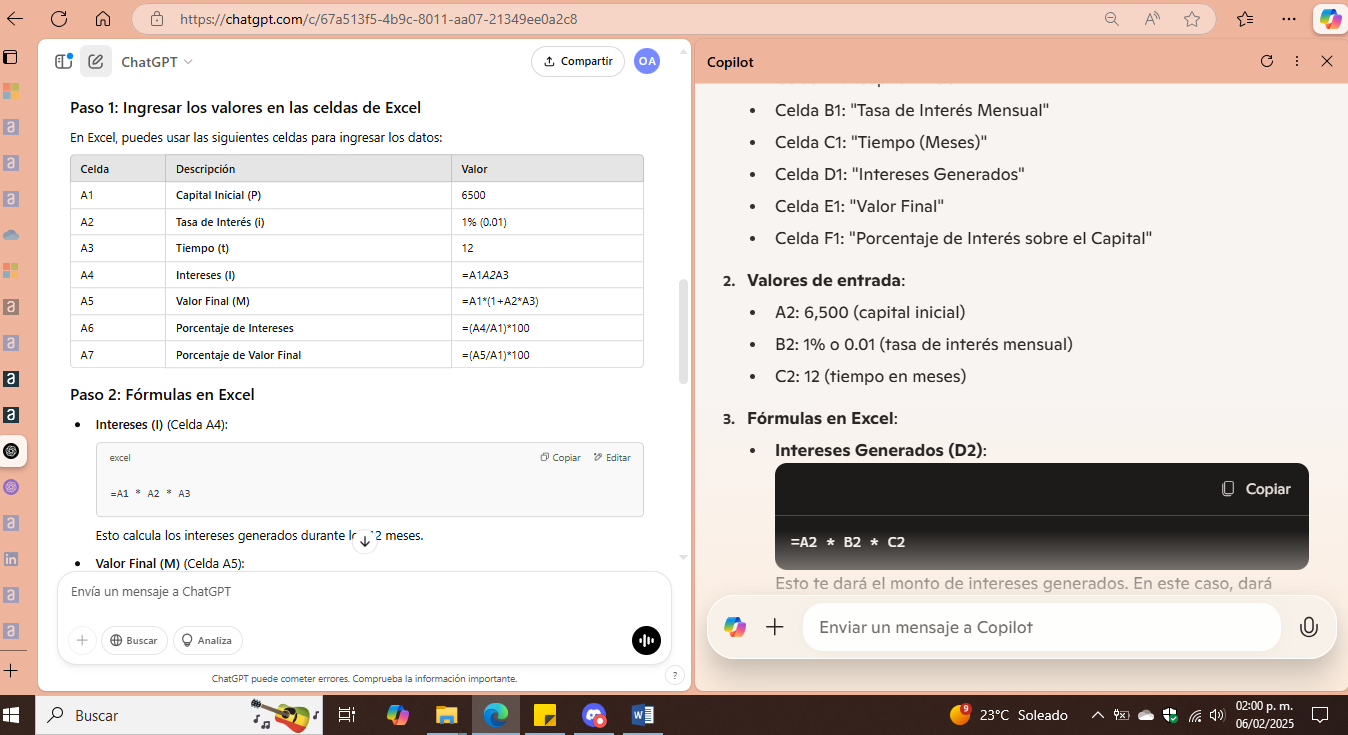
Task: Start ChatGPT voice mode button
Action: (646, 640)
